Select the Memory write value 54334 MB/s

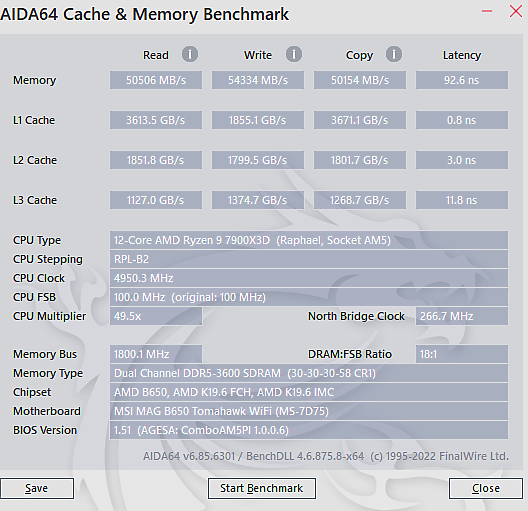click(258, 80)
